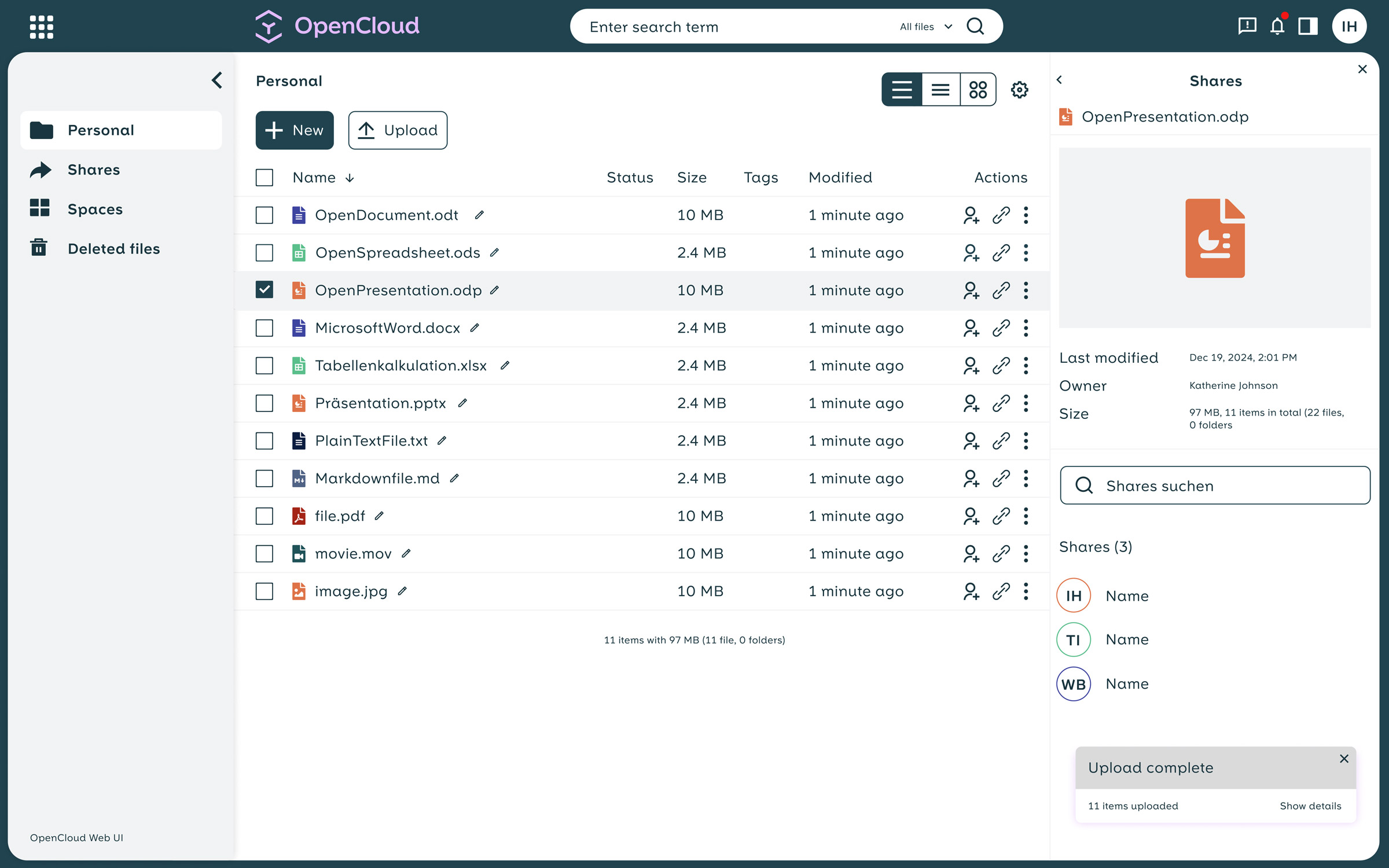Image resolution: width=1389 pixels, height=868 pixels.
Task: Open the All files search scope dropdown
Action: point(924,27)
